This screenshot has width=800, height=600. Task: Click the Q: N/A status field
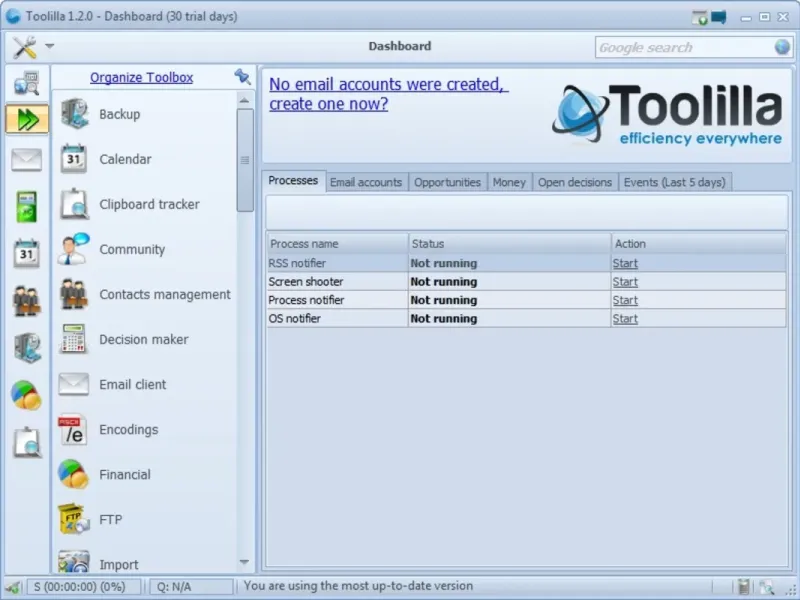[x=191, y=587]
